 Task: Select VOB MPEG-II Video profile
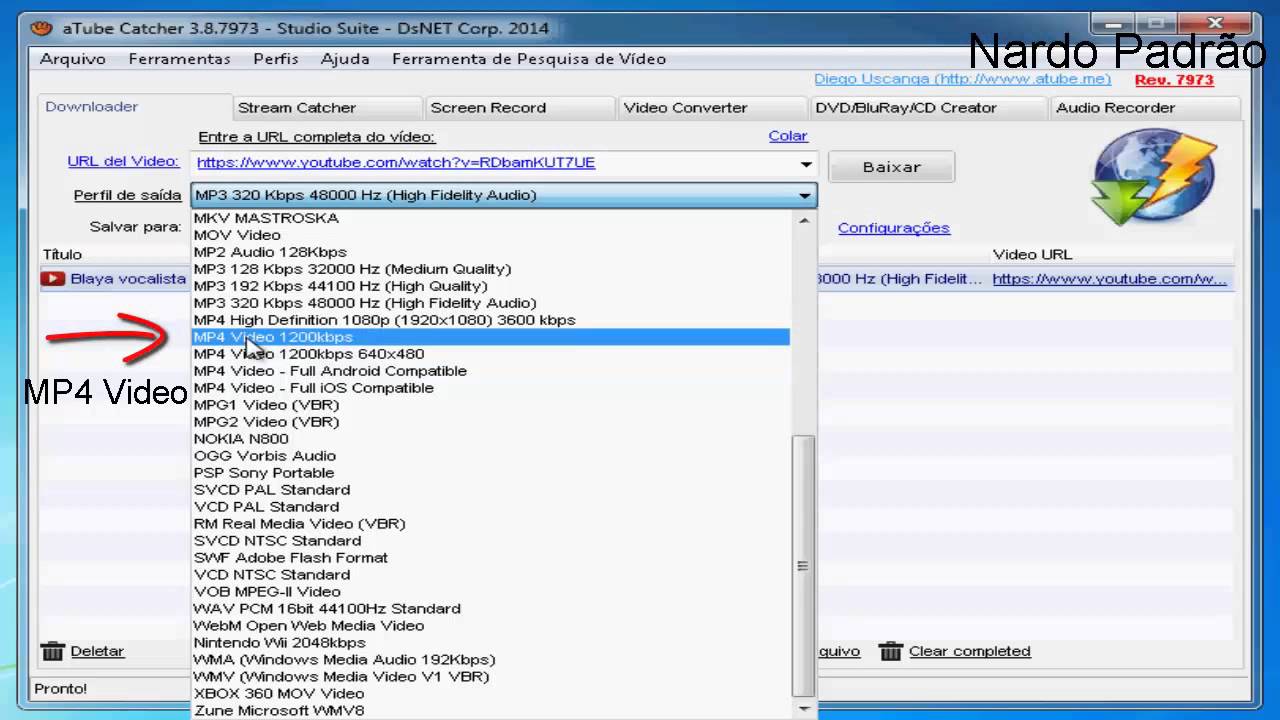pyautogui.click(x=491, y=592)
